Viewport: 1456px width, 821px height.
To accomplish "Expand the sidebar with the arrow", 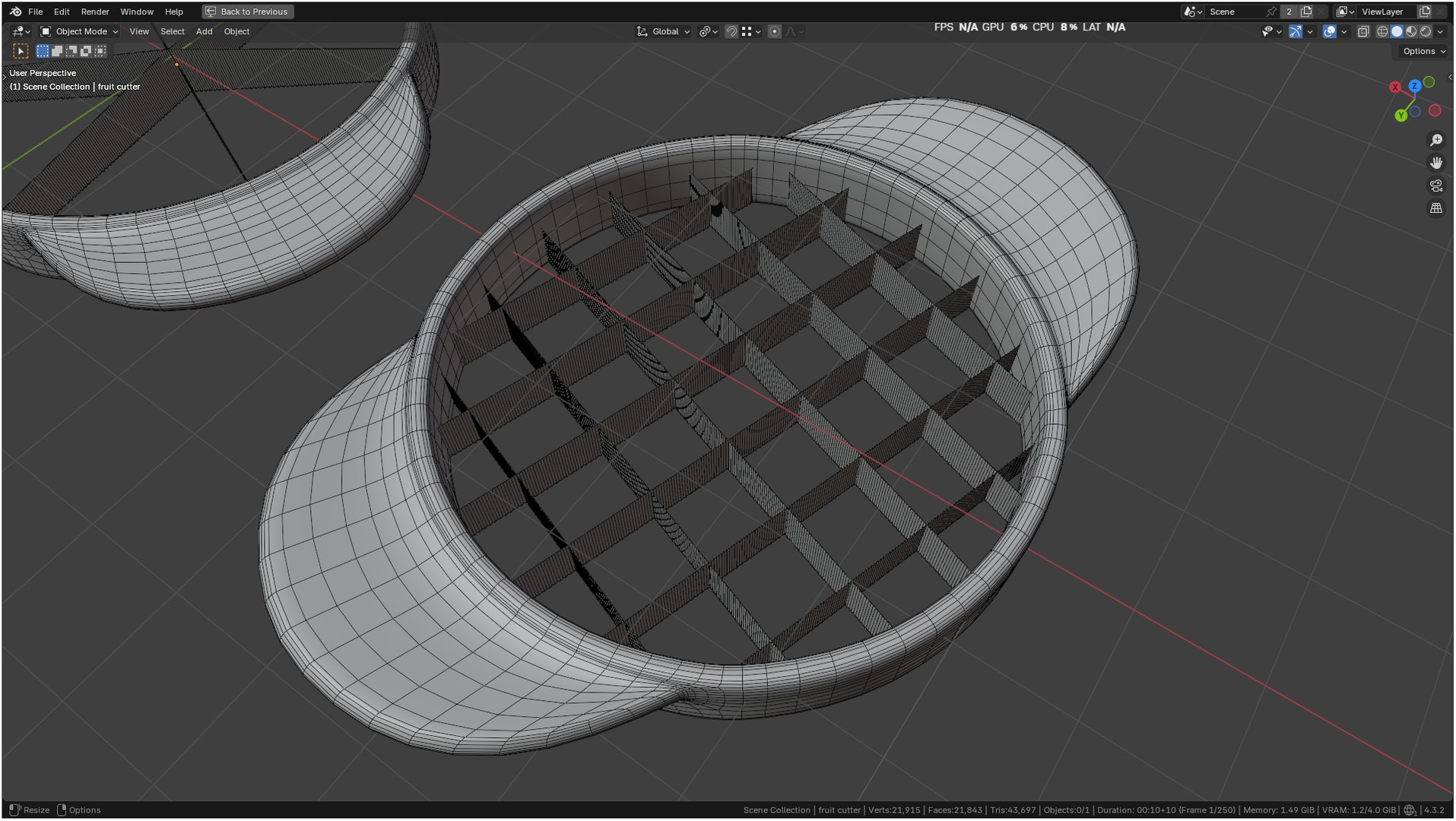I will pyautogui.click(x=1451, y=77).
